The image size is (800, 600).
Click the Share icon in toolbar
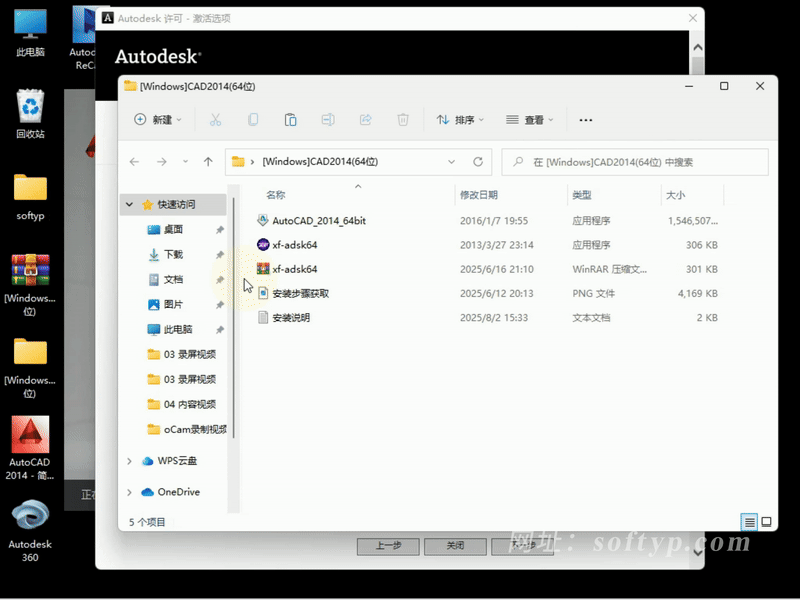(x=366, y=120)
